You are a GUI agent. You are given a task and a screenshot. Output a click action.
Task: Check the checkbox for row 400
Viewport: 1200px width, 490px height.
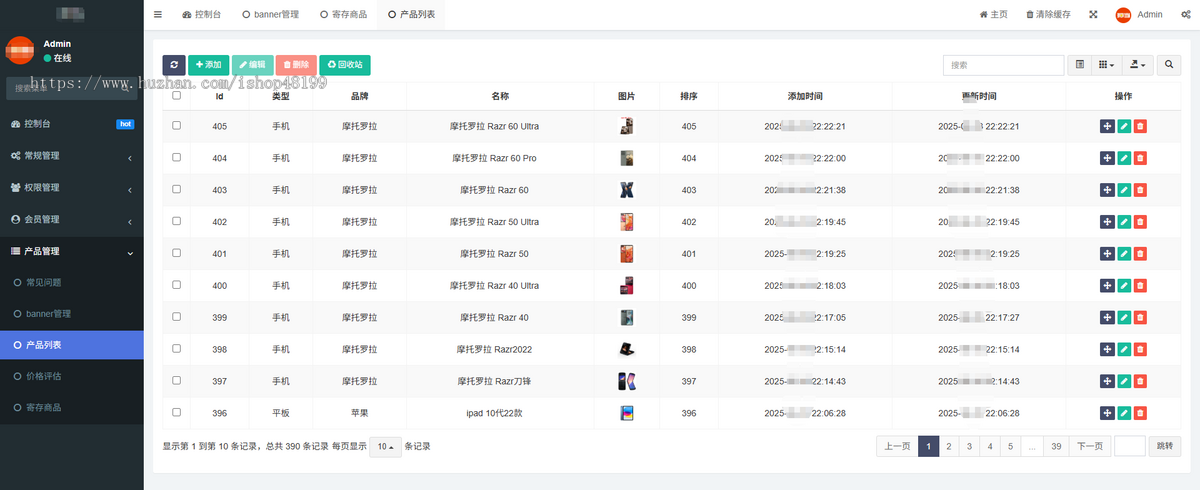point(177,286)
